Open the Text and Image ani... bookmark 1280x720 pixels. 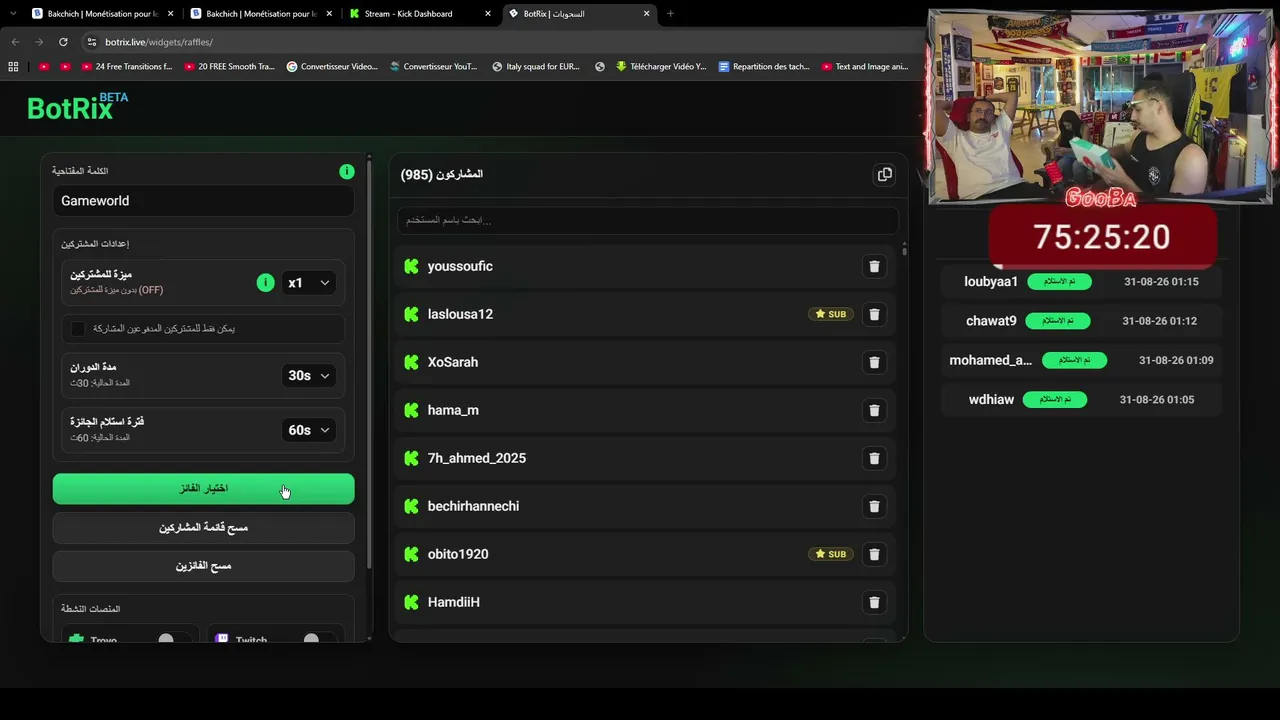coord(865,67)
